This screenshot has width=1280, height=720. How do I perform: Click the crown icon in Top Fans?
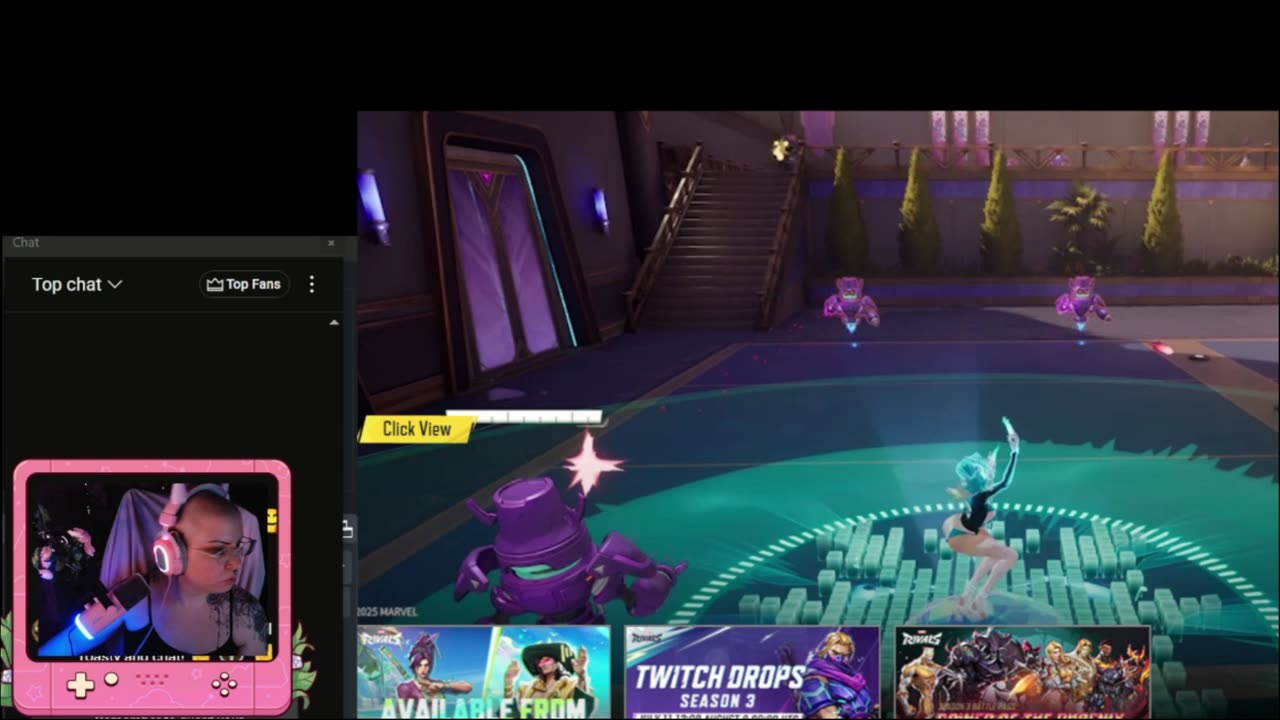[214, 284]
